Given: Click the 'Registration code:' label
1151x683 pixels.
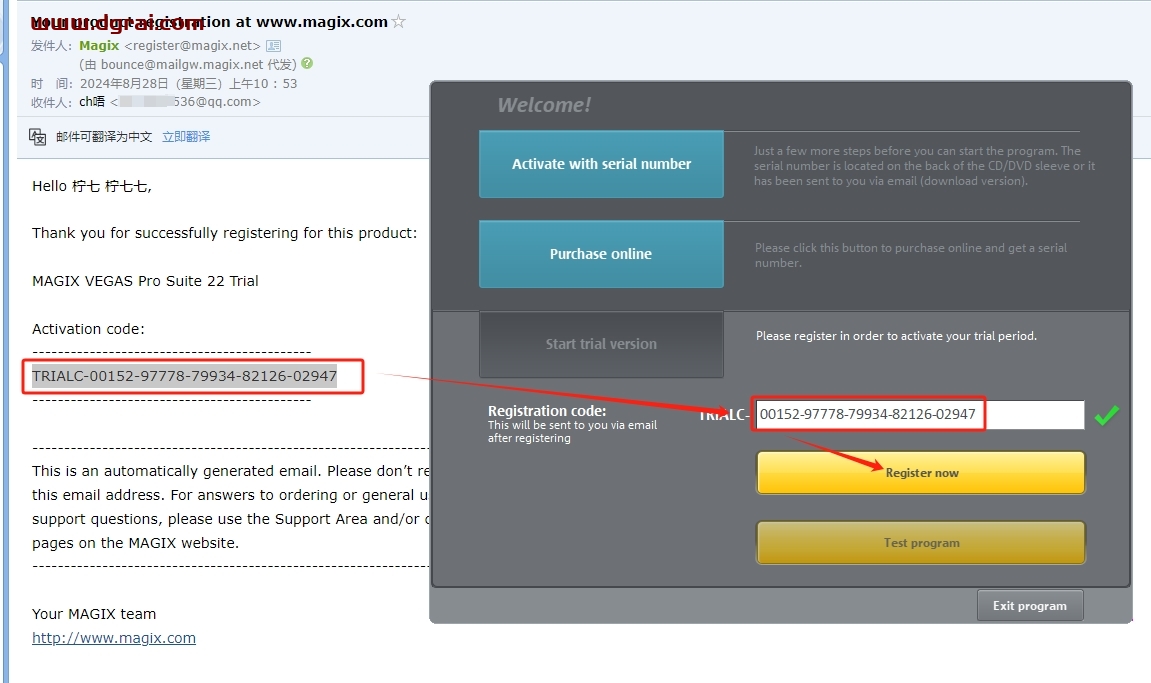Looking at the screenshot, I should point(547,411).
